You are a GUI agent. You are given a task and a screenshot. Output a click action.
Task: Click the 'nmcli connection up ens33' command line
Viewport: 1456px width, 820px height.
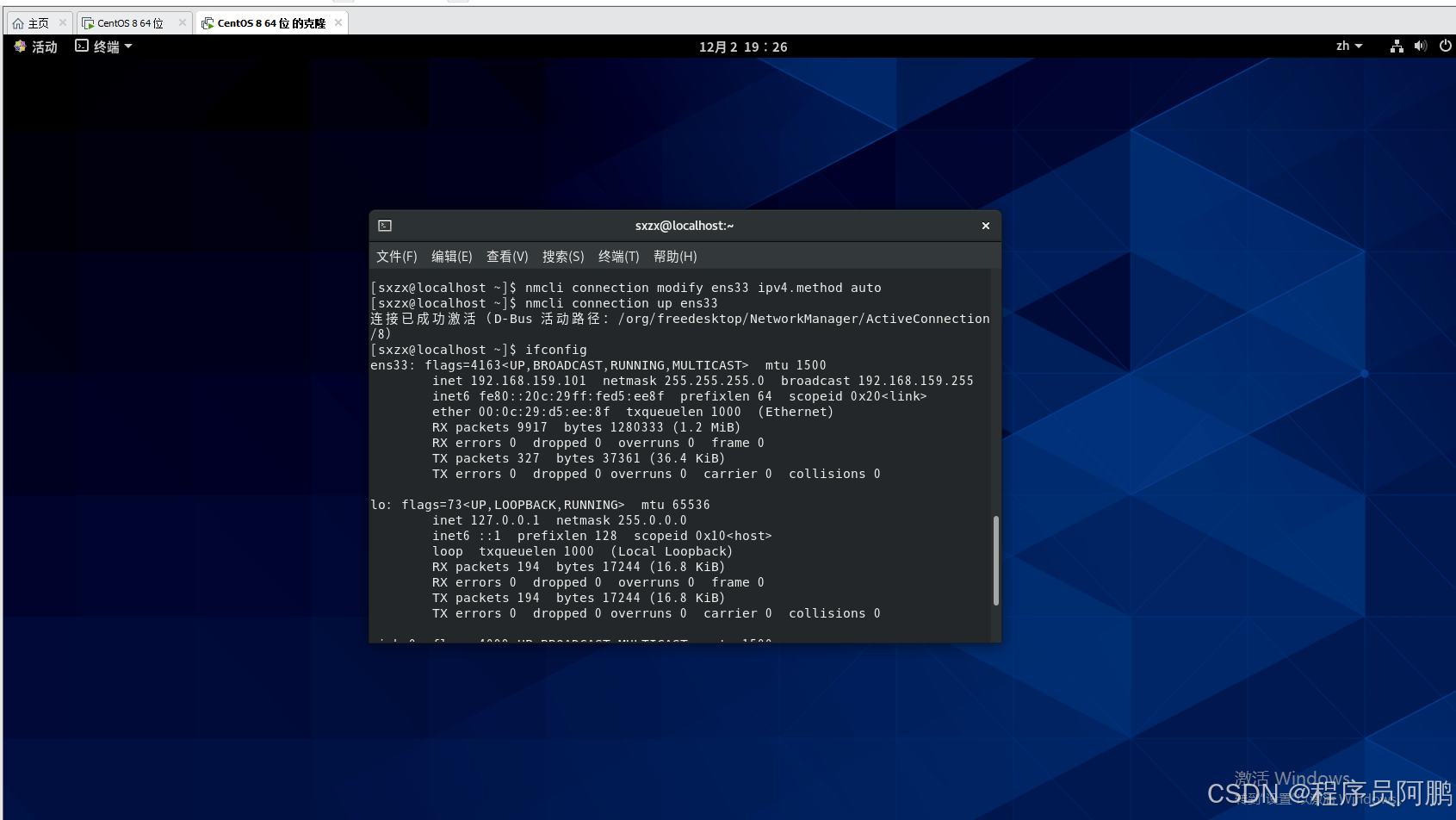pos(544,303)
